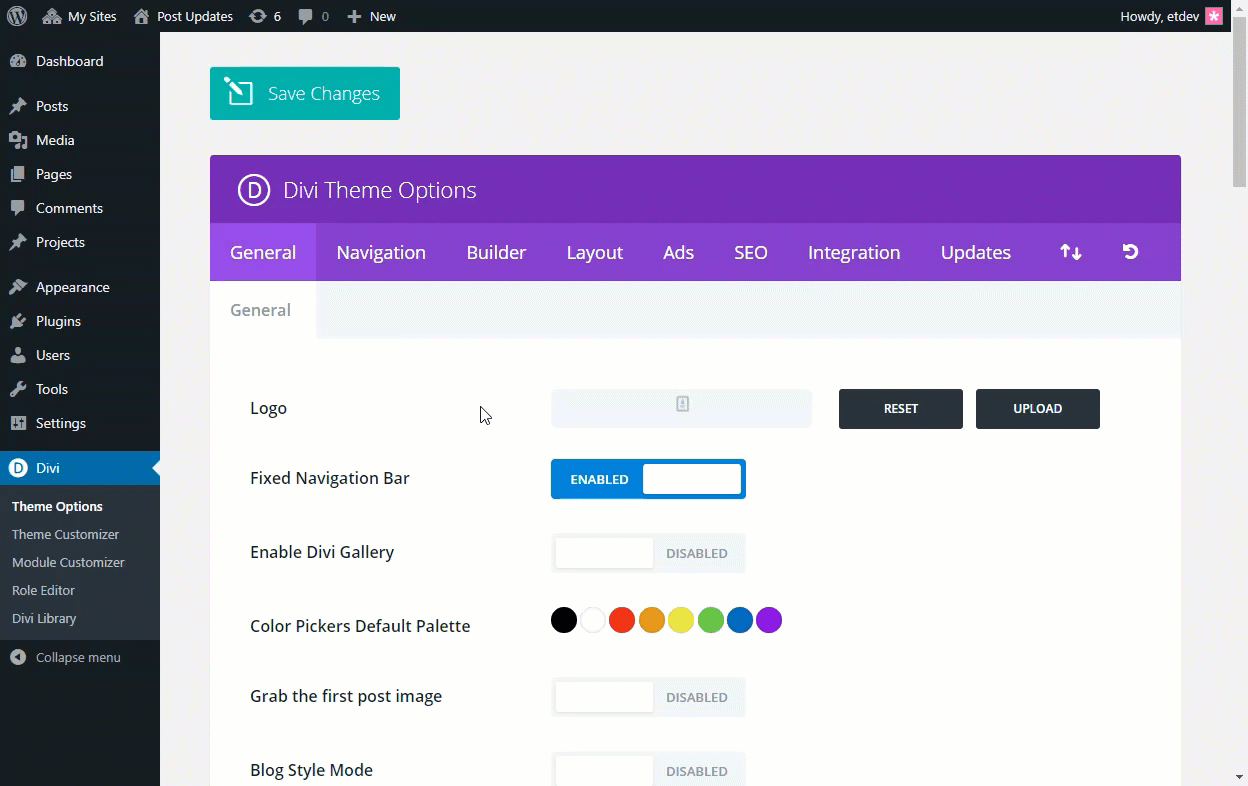Viewport: 1248px width, 786px height.
Task: Reset Divi options using the undo icon
Action: pos(1129,252)
